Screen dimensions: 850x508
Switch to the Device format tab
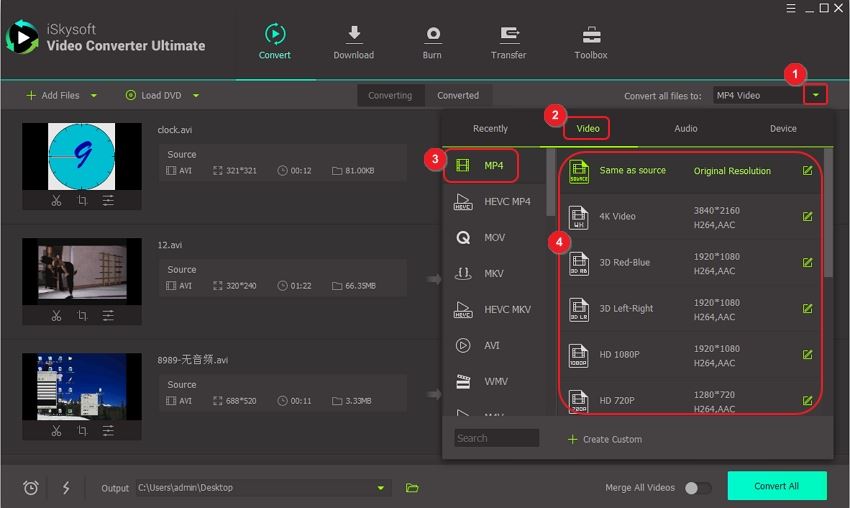pyautogui.click(x=783, y=129)
